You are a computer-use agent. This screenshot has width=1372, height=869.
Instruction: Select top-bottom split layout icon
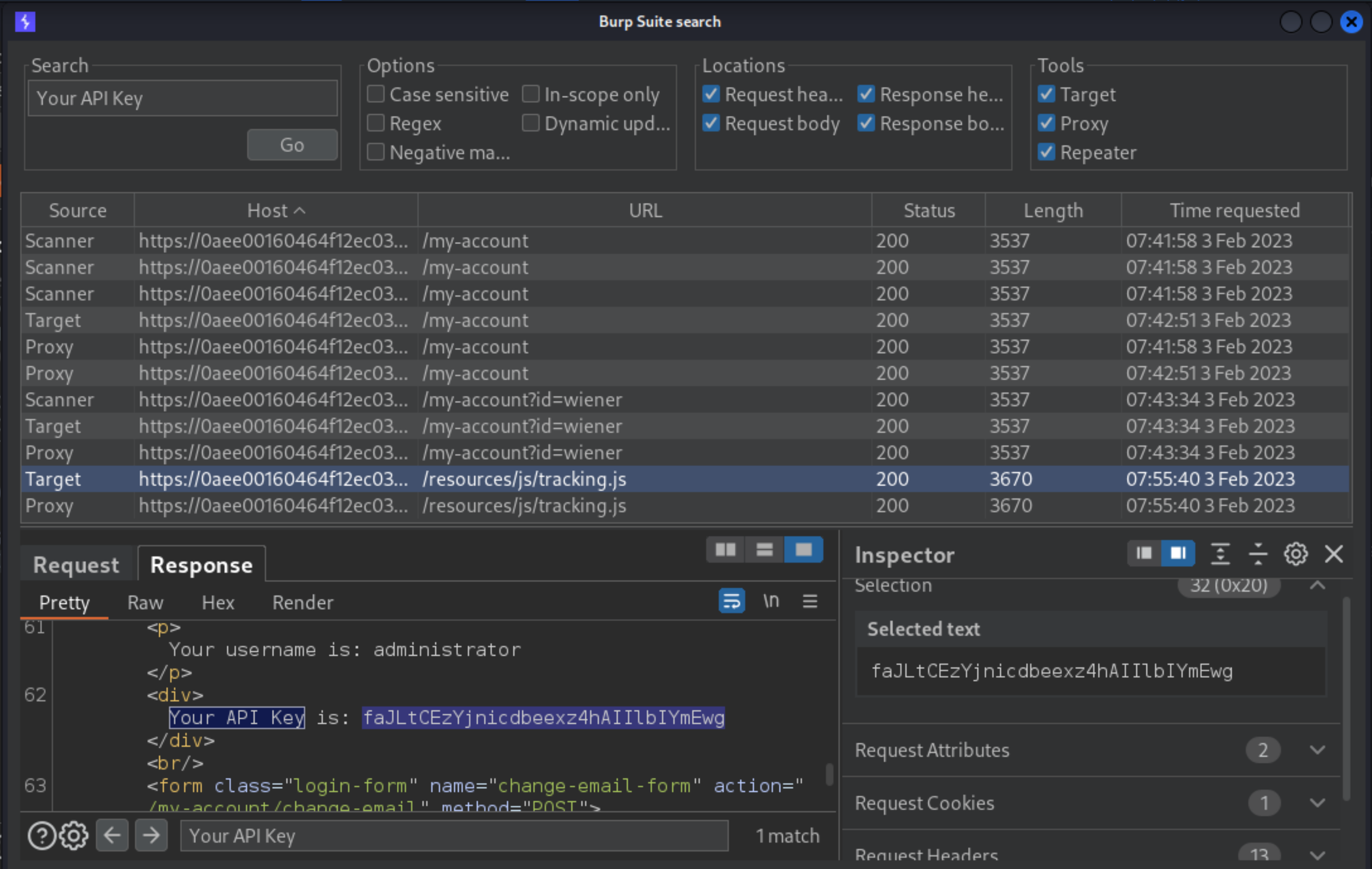764,549
